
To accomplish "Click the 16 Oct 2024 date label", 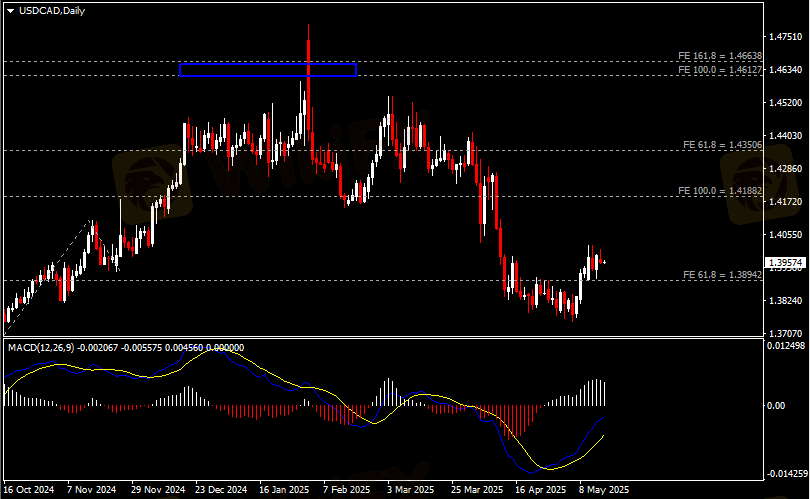I will pos(29,490).
